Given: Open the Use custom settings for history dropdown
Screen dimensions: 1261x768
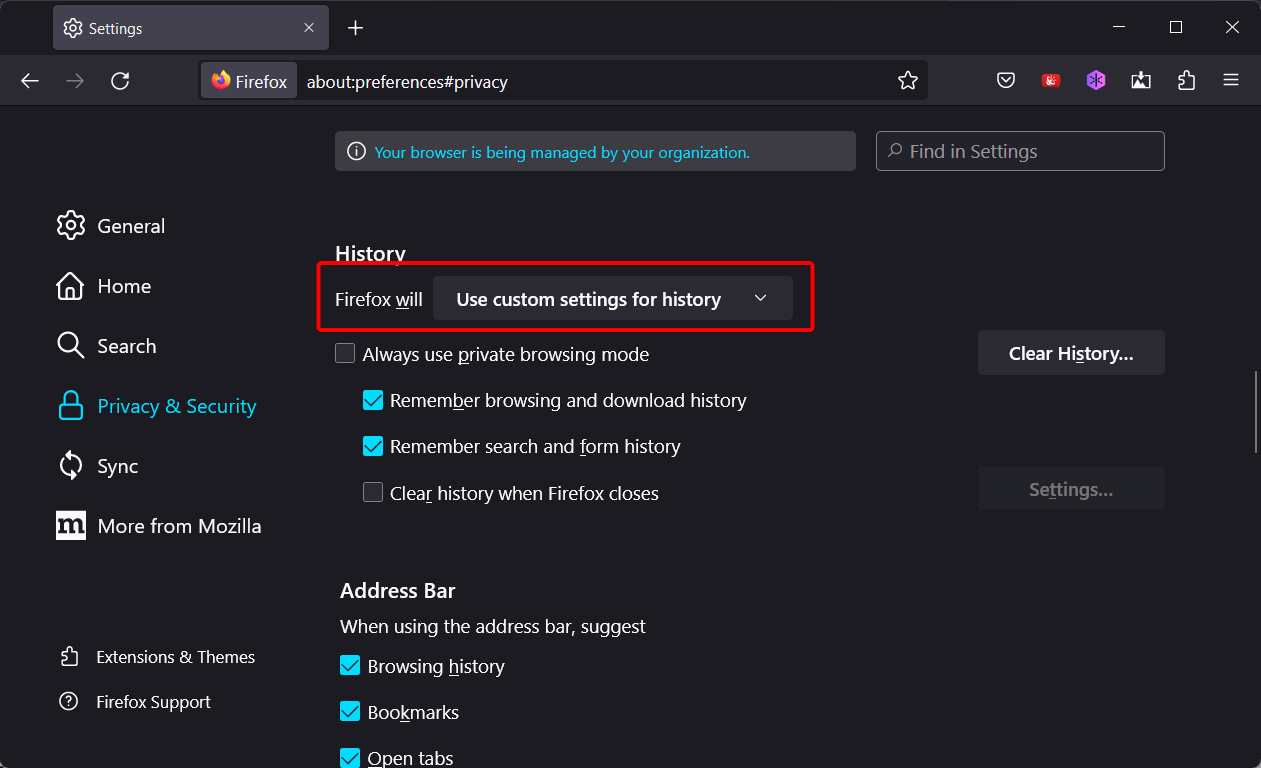Looking at the screenshot, I should click(612, 299).
